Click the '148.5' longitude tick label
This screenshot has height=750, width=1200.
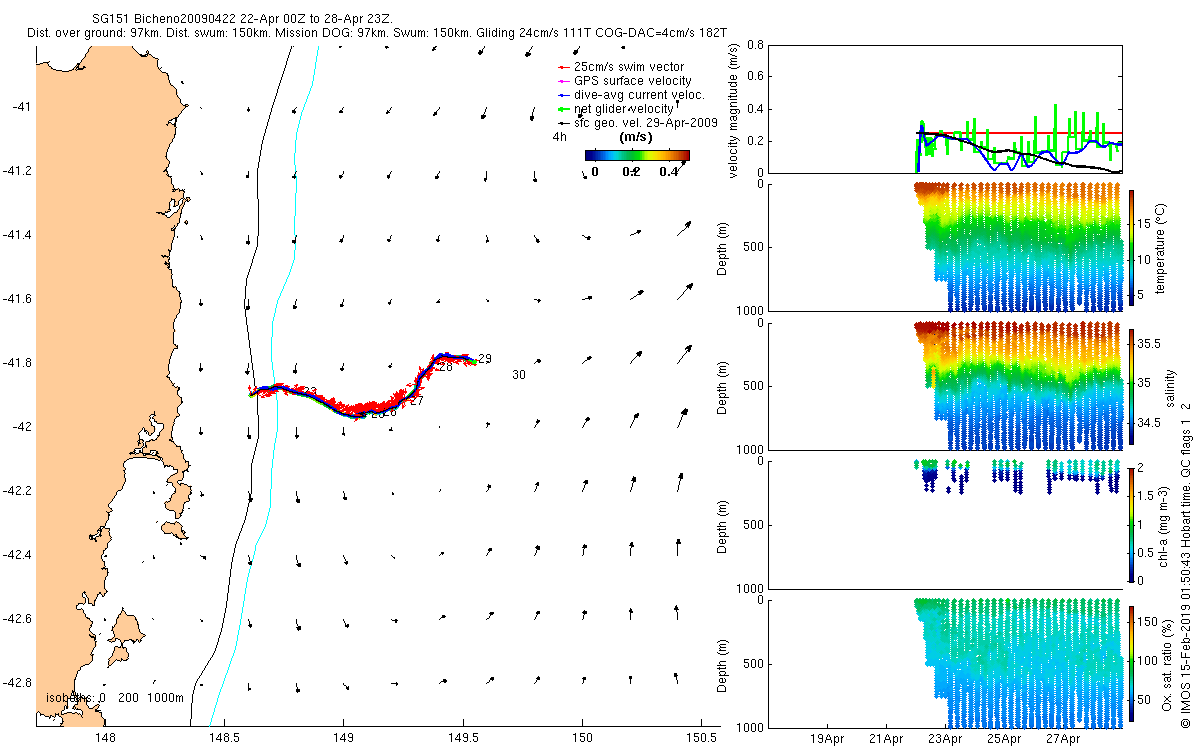(224, 738)
